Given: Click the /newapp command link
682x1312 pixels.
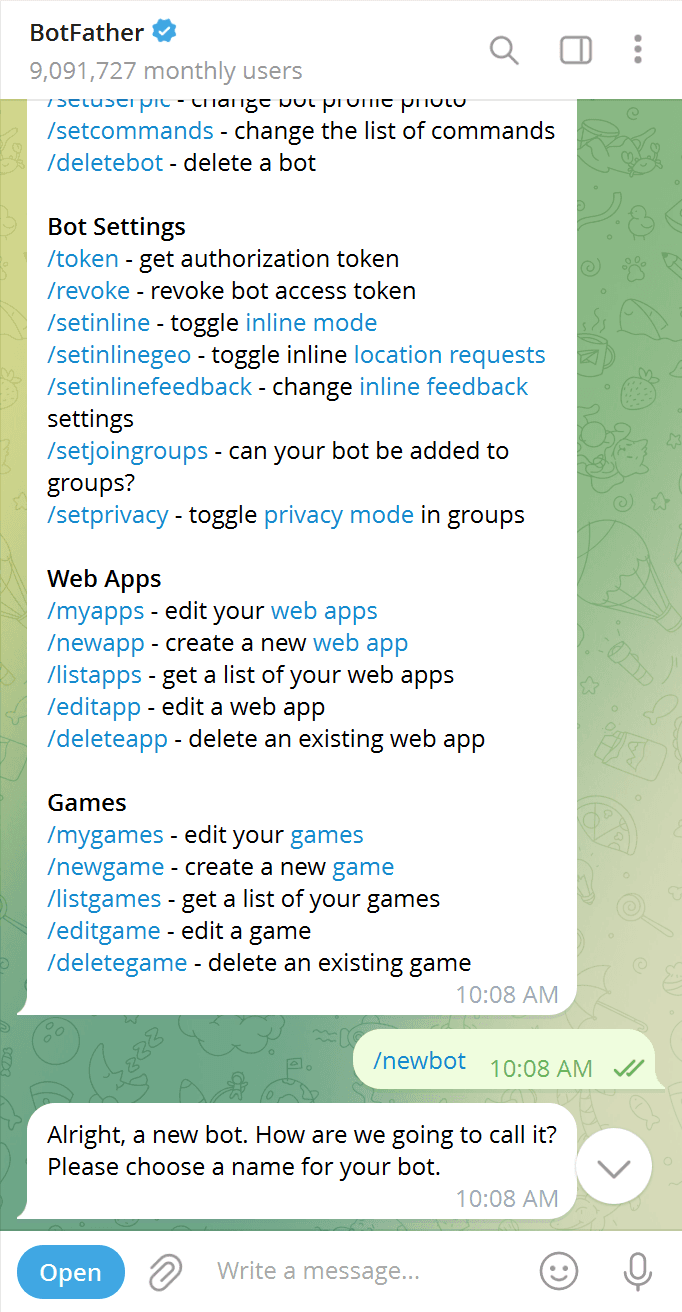Looking at the screenshot, I should pos(96,643).
